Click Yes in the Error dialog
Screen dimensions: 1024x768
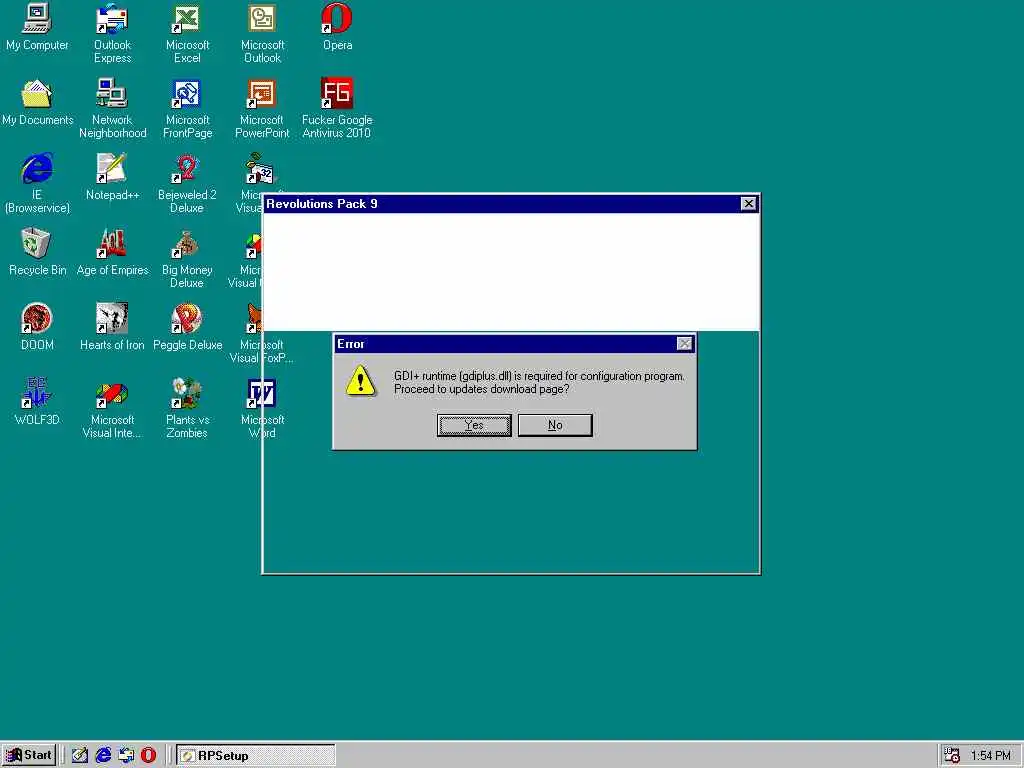click(474, 425)
